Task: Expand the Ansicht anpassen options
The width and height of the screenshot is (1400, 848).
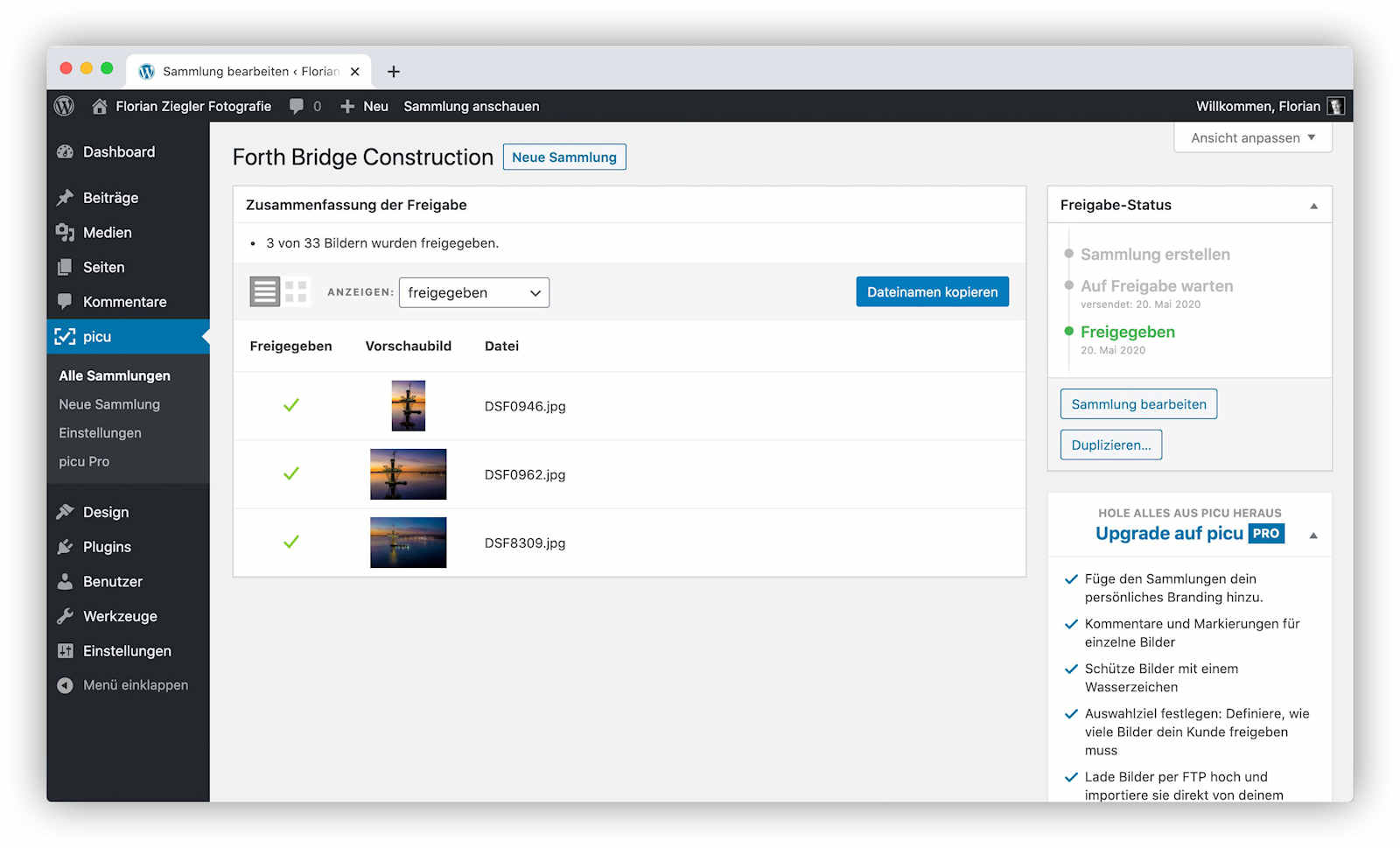Action: [x=1252, y=137]
